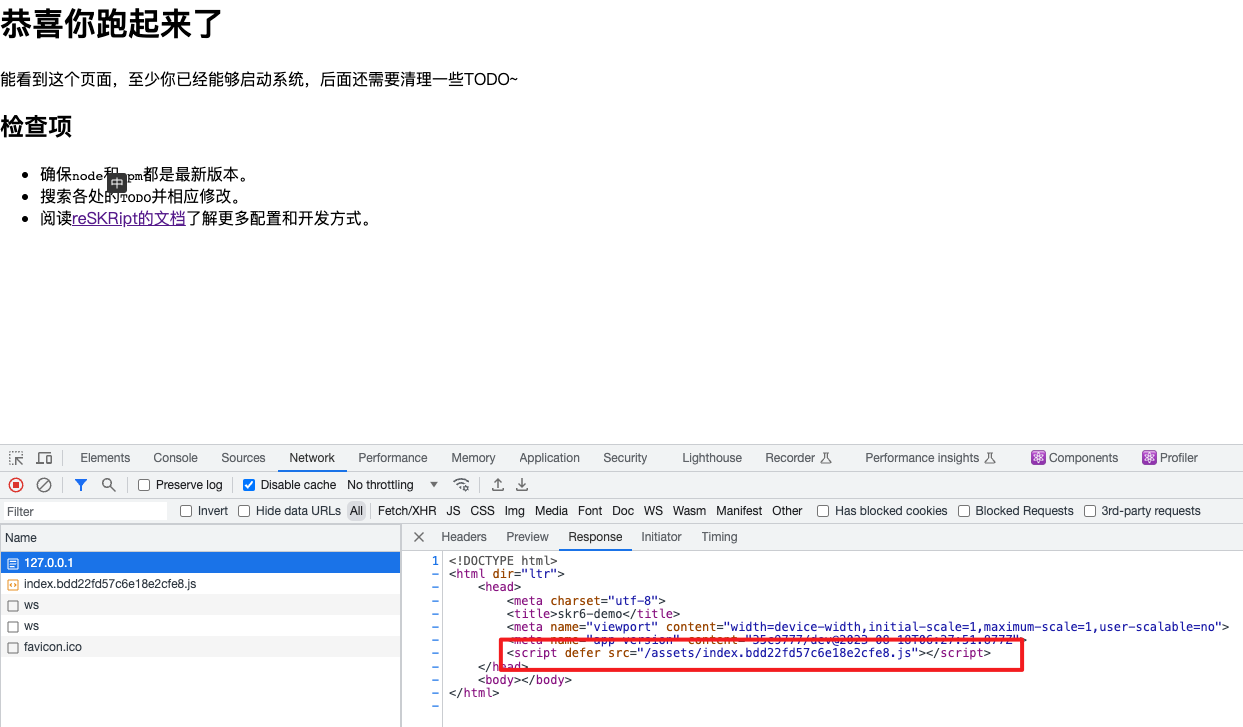Image resolution: width=1243 pixels, height=727 pixels.
Task: Open the Performance tab
Action: (393, 458)
